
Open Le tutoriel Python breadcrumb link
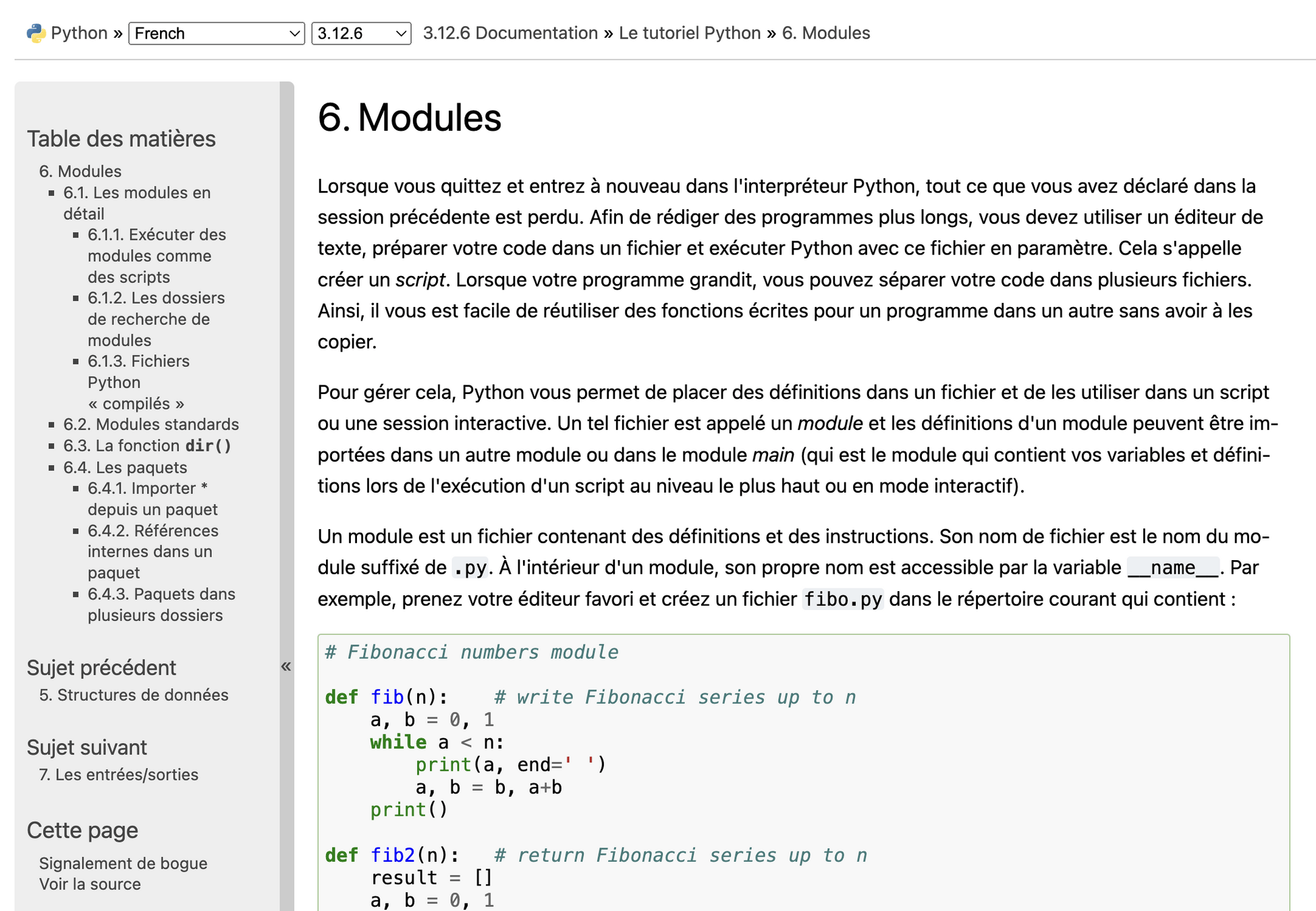(689, 33)
